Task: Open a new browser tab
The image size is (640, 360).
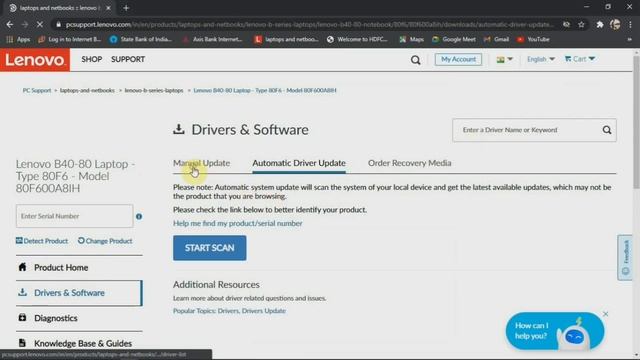Action: pyautogui.click(x=126, y=8)
